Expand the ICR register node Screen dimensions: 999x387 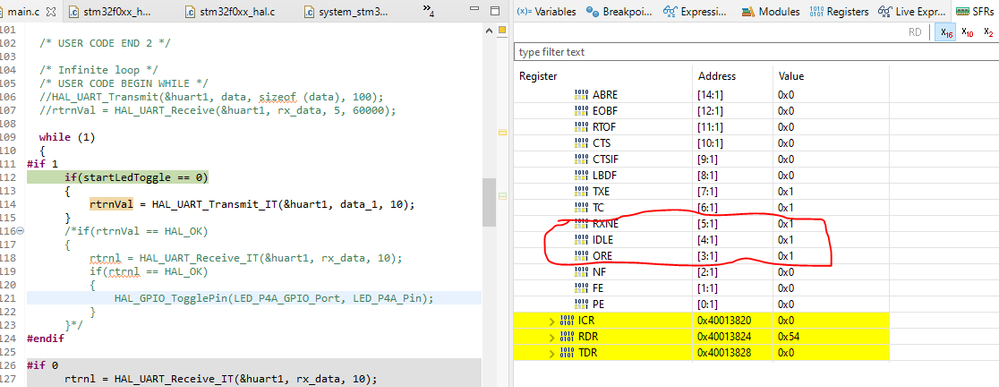point(552,320)
